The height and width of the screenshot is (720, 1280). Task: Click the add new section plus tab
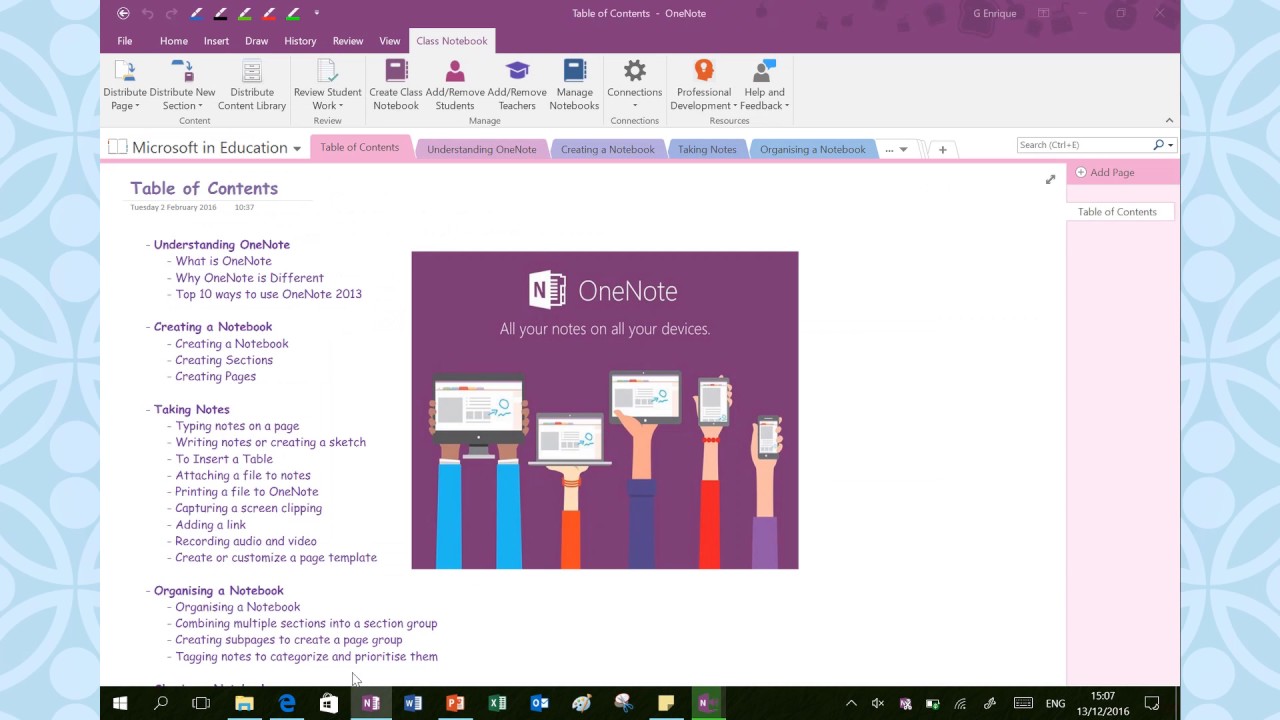pos(942,150)
